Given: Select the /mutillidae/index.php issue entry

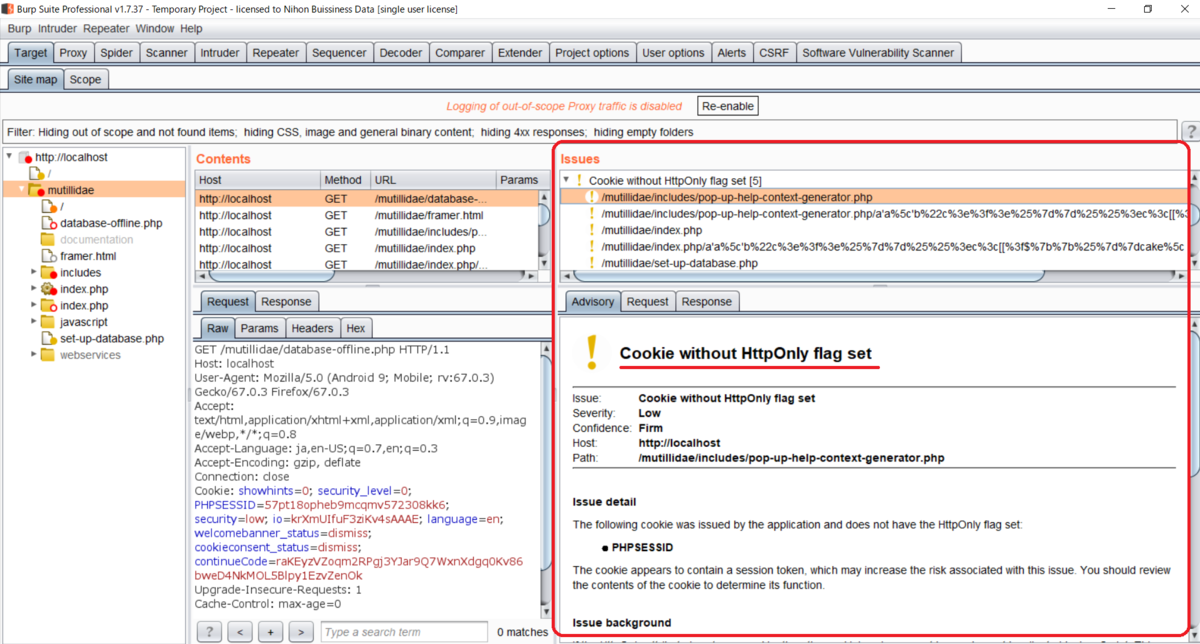Looking at the screenshot, I should click(651, 231).
